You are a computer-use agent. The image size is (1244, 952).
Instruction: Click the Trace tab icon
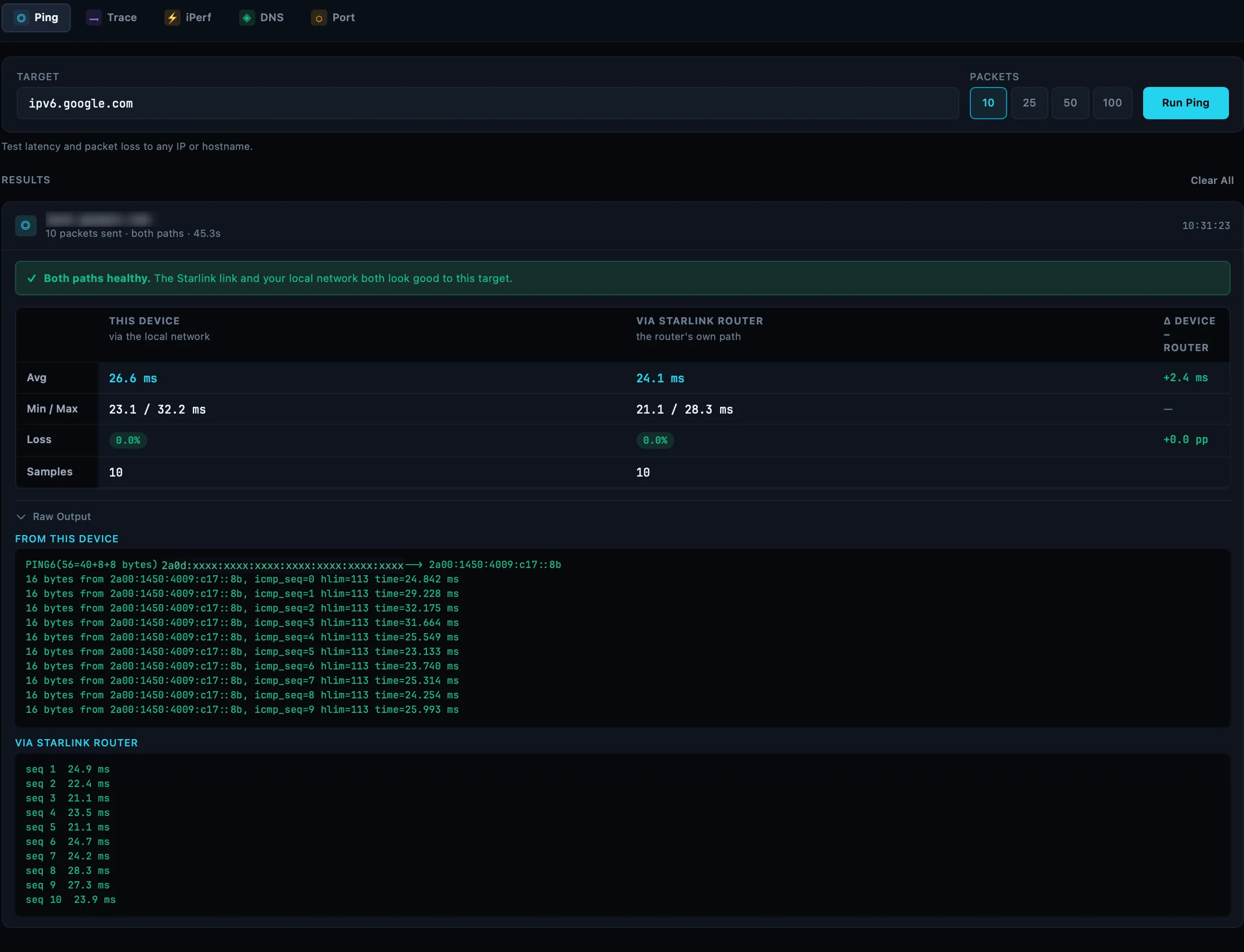click(94, 18)
